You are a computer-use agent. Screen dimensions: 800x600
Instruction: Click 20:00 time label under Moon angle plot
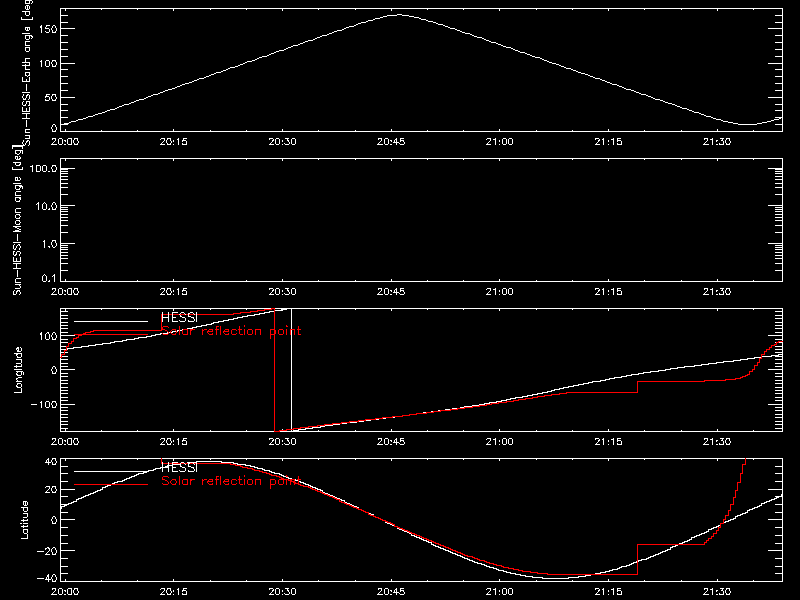click(65, 291)
